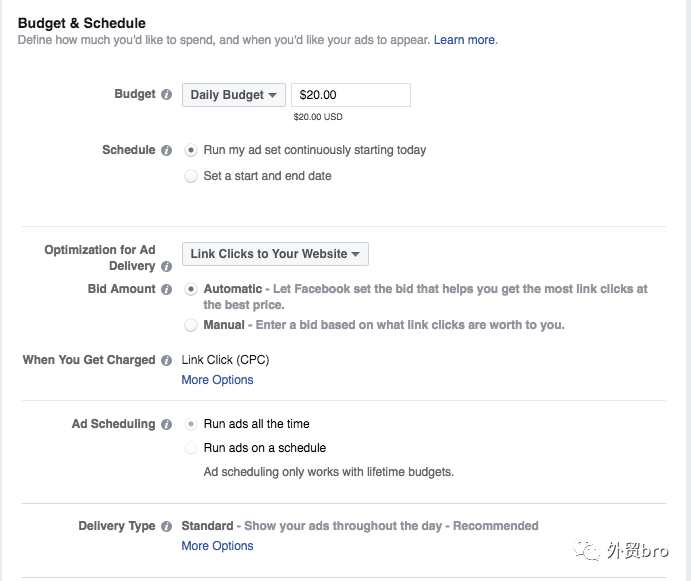This screenshot has height=581, width=691.
Task: Open the Learn more link
Action: [x=465, y=40]
